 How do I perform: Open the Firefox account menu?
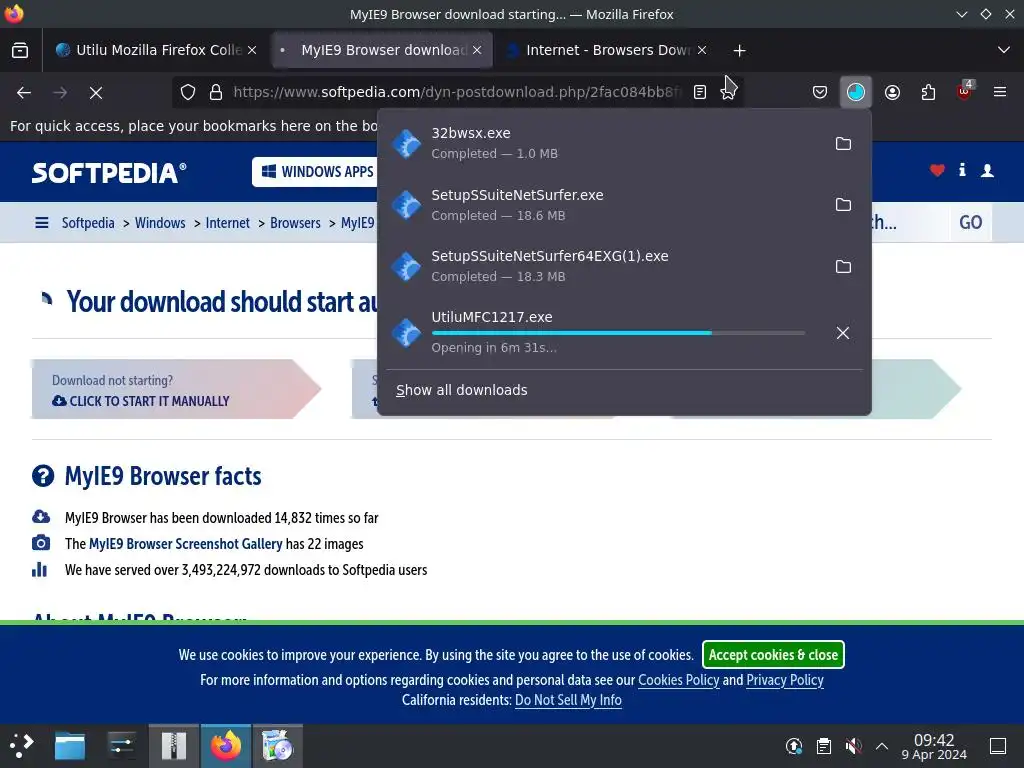click(892, 93)
